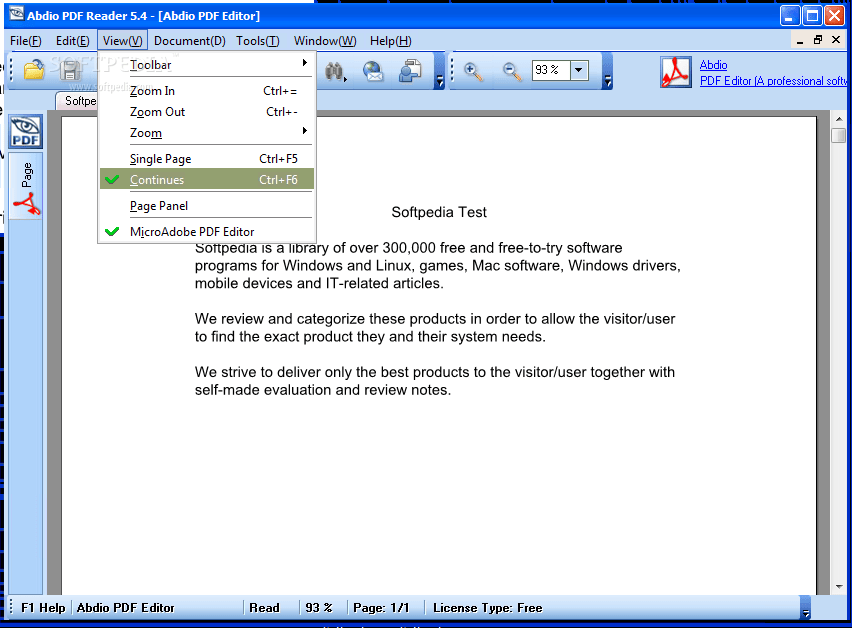Select Zoom In from View menu
Viewport: 852px width, 628px height.
tap(152, 91)
